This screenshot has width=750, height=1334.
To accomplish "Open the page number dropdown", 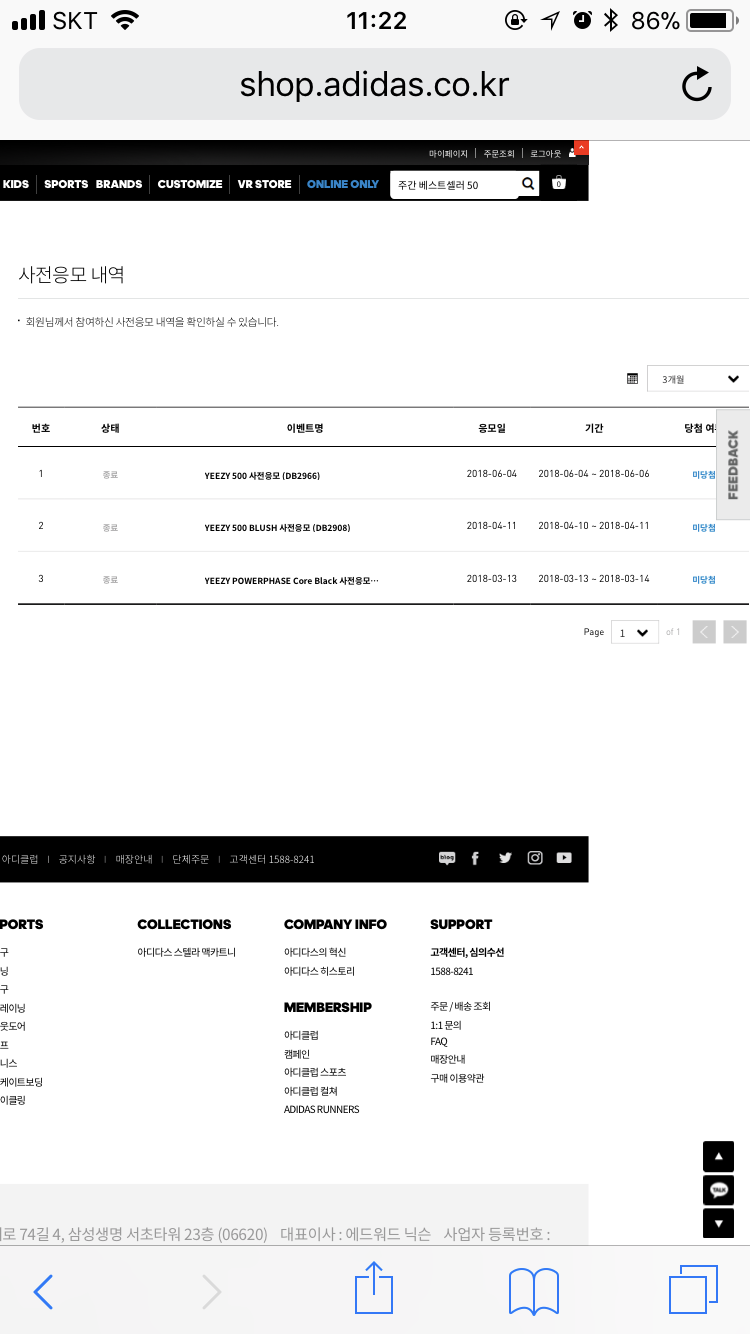I will pos(635,632).
